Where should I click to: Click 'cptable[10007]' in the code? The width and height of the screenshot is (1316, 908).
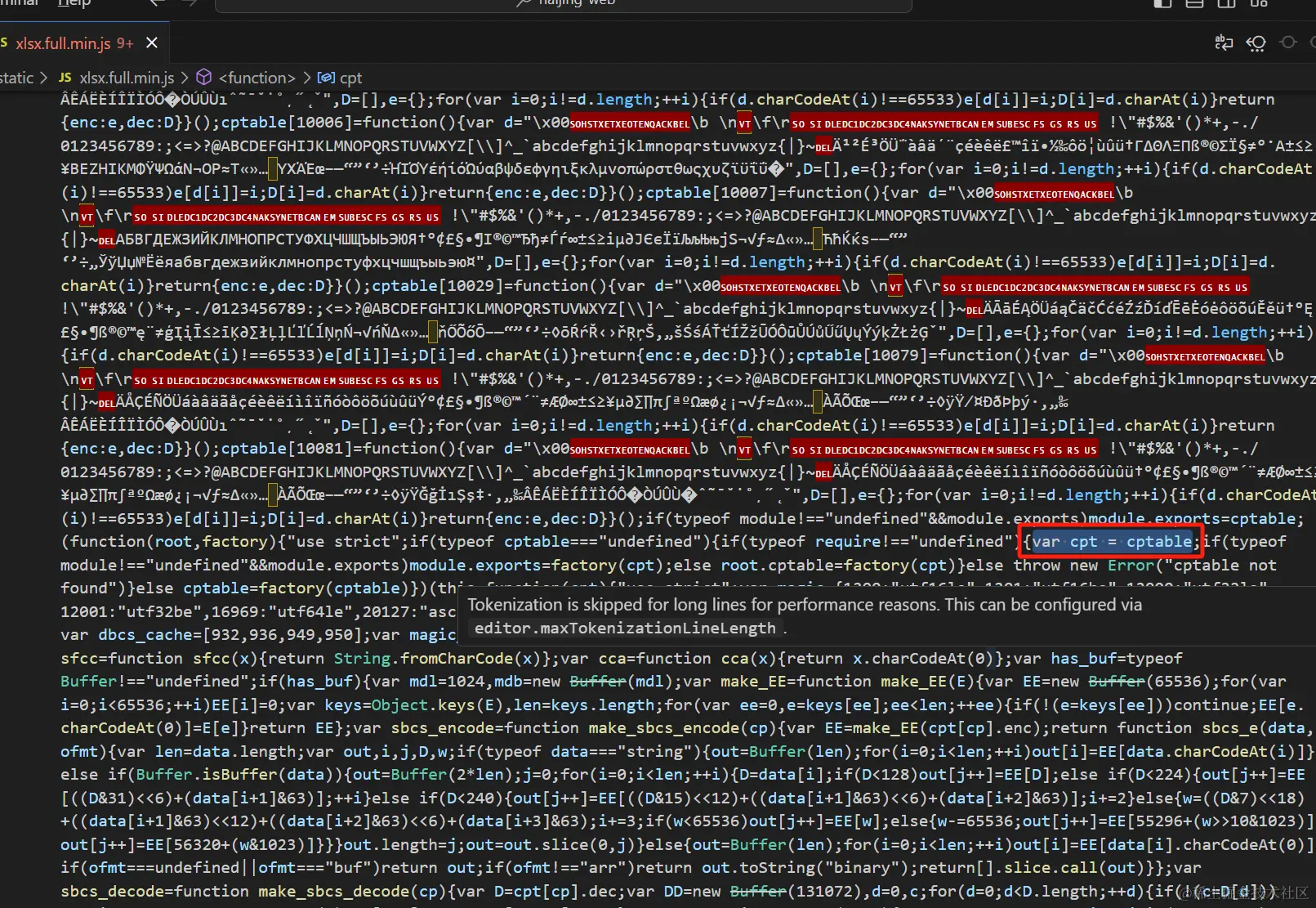(712, 193)
